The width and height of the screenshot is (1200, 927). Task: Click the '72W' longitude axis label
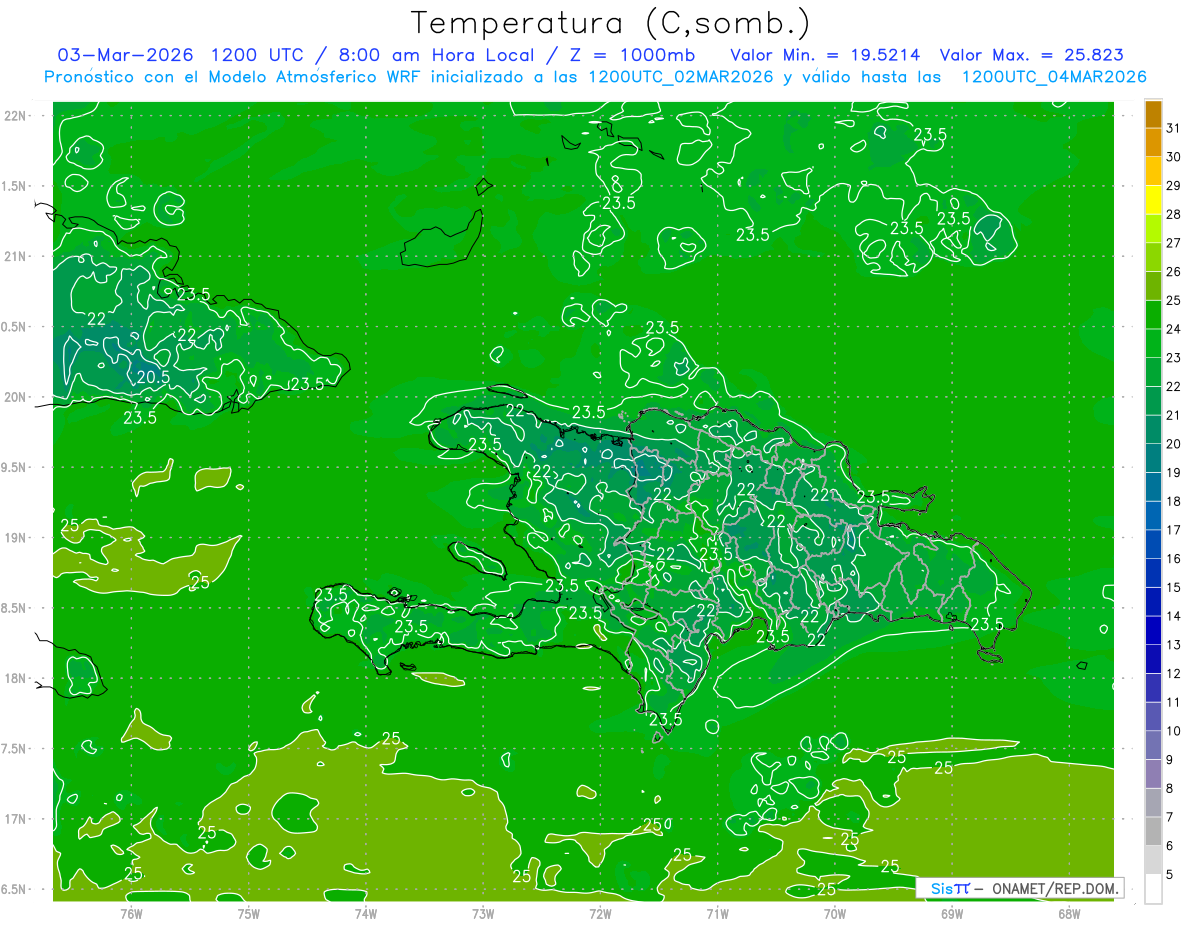600,914
